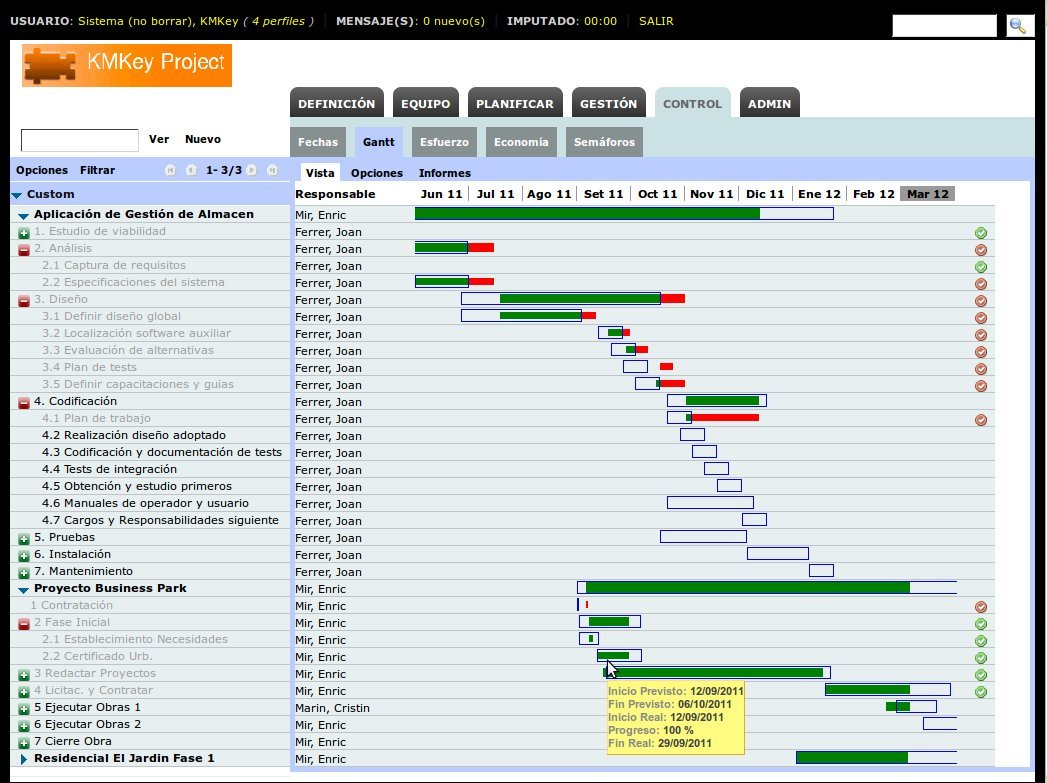This screenshot has width=1047, height=783.
Task: Expand the 5. Pruebas task
Action: point(24,539)
